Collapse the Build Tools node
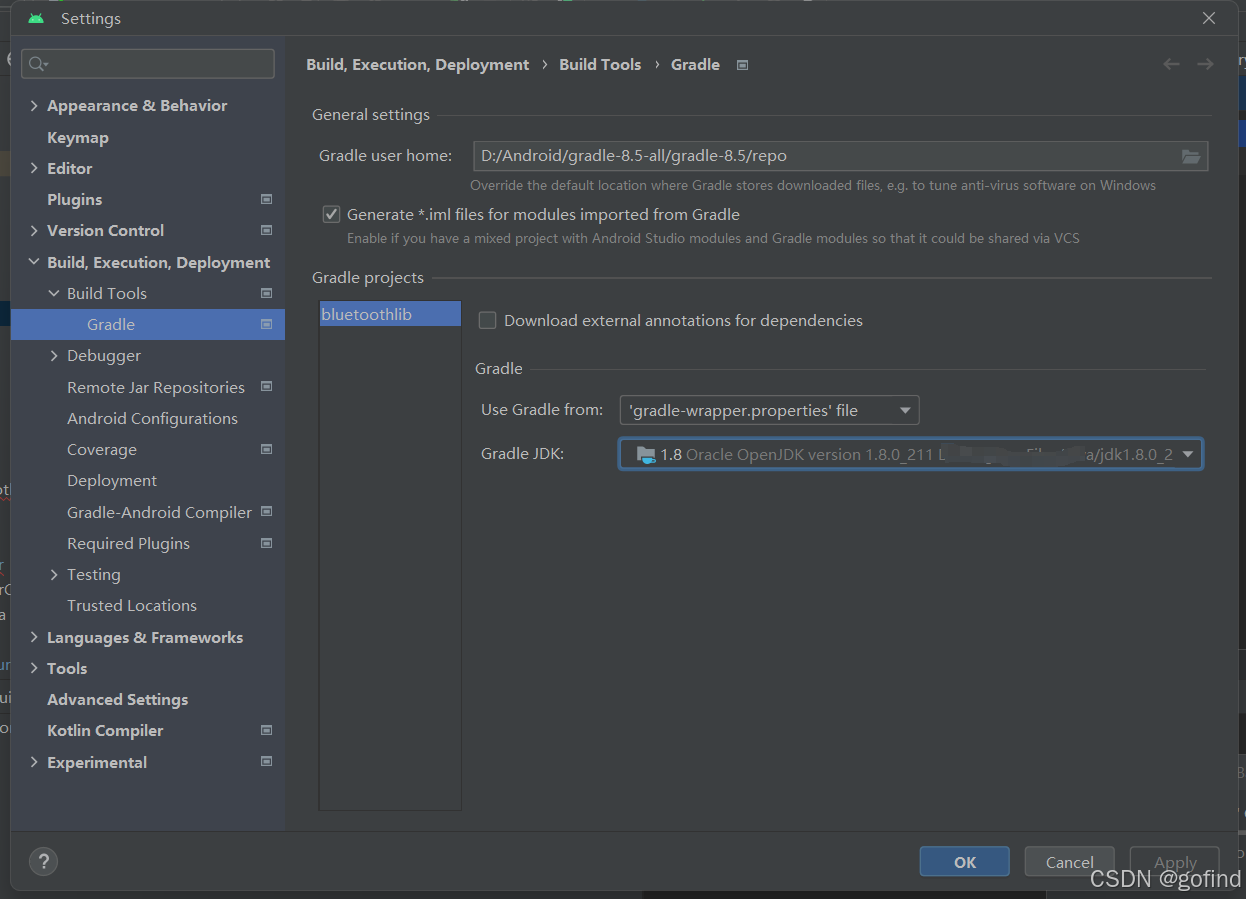This screenshot has width=1246, height=899. tap(54, 293)
